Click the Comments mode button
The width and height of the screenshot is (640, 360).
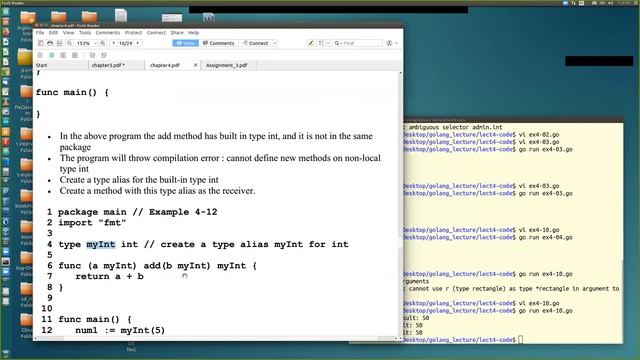pyautogui.click(x=219, y=43)
